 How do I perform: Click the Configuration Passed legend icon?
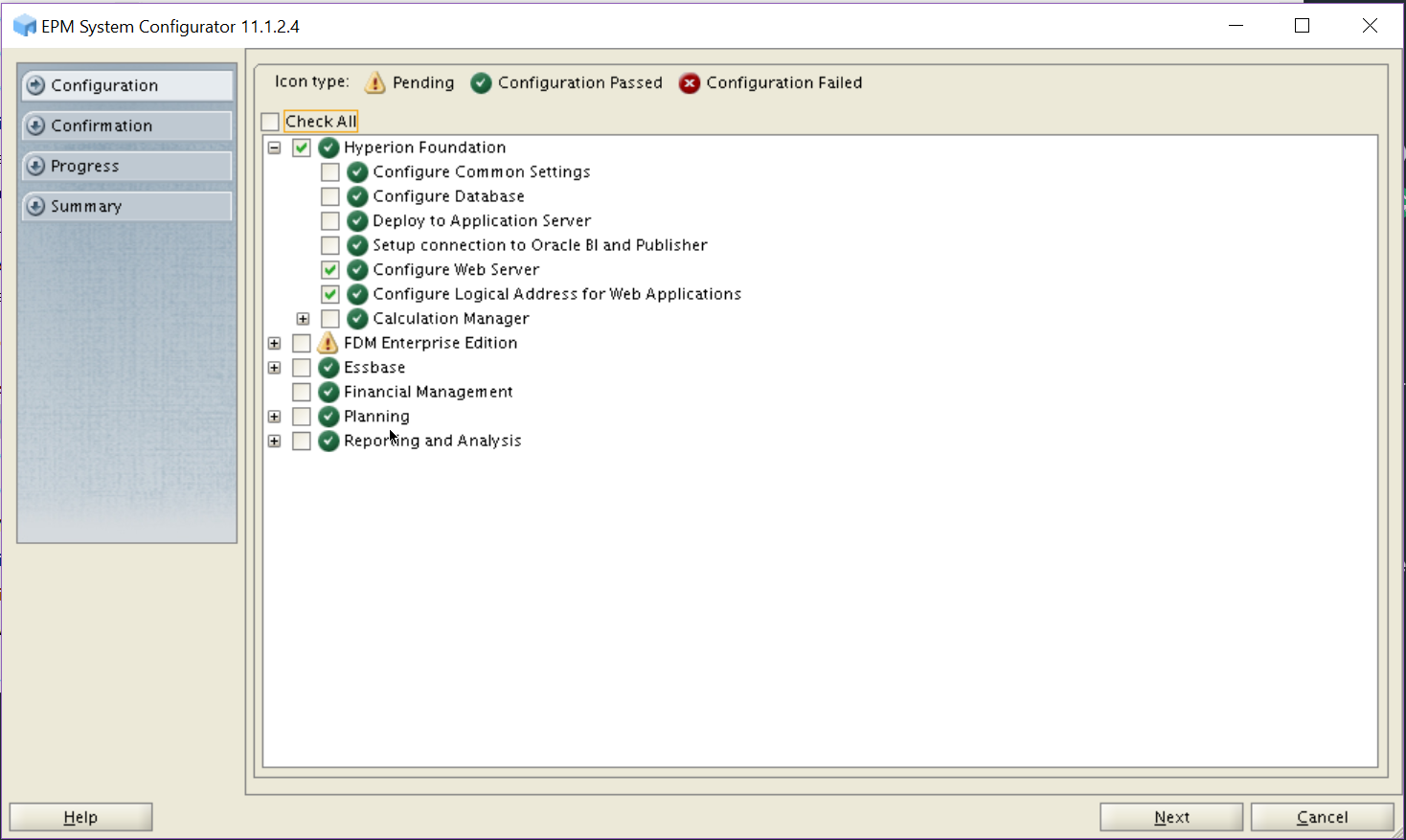tap(481, 83)
